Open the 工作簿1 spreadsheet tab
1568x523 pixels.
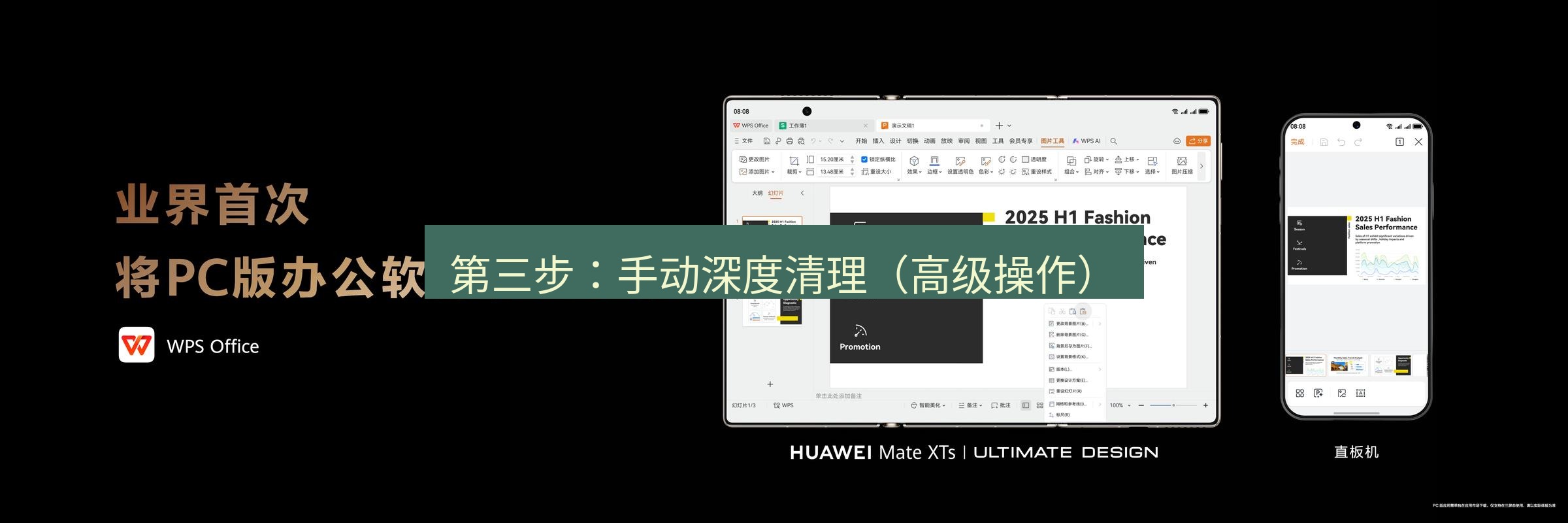coord(824,126)
